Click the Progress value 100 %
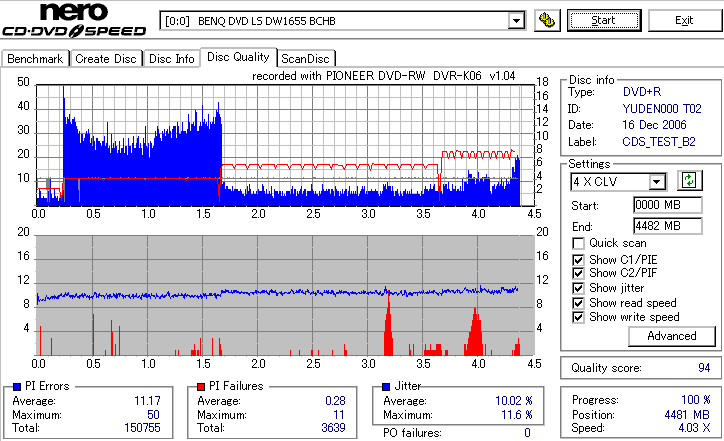 pyautogui.click(x=696, y=400)
